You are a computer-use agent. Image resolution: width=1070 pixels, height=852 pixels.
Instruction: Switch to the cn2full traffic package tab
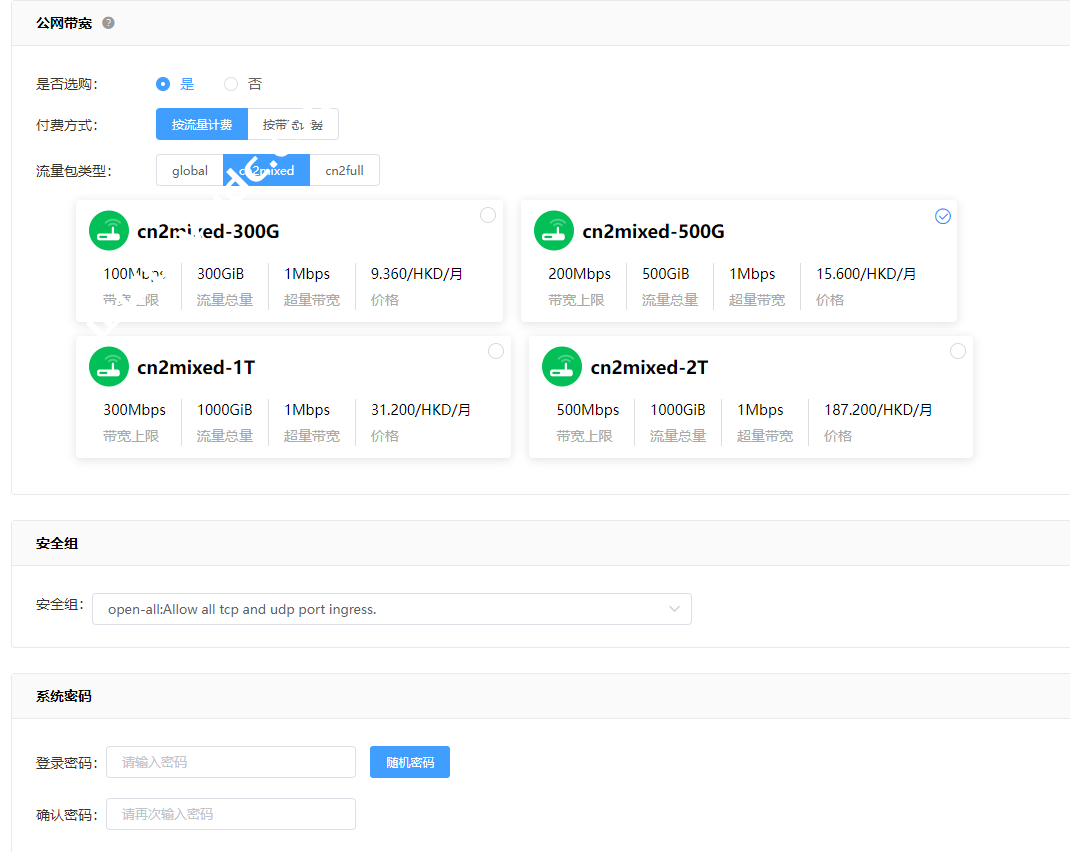pyautogui.click(x=344, y=171)
